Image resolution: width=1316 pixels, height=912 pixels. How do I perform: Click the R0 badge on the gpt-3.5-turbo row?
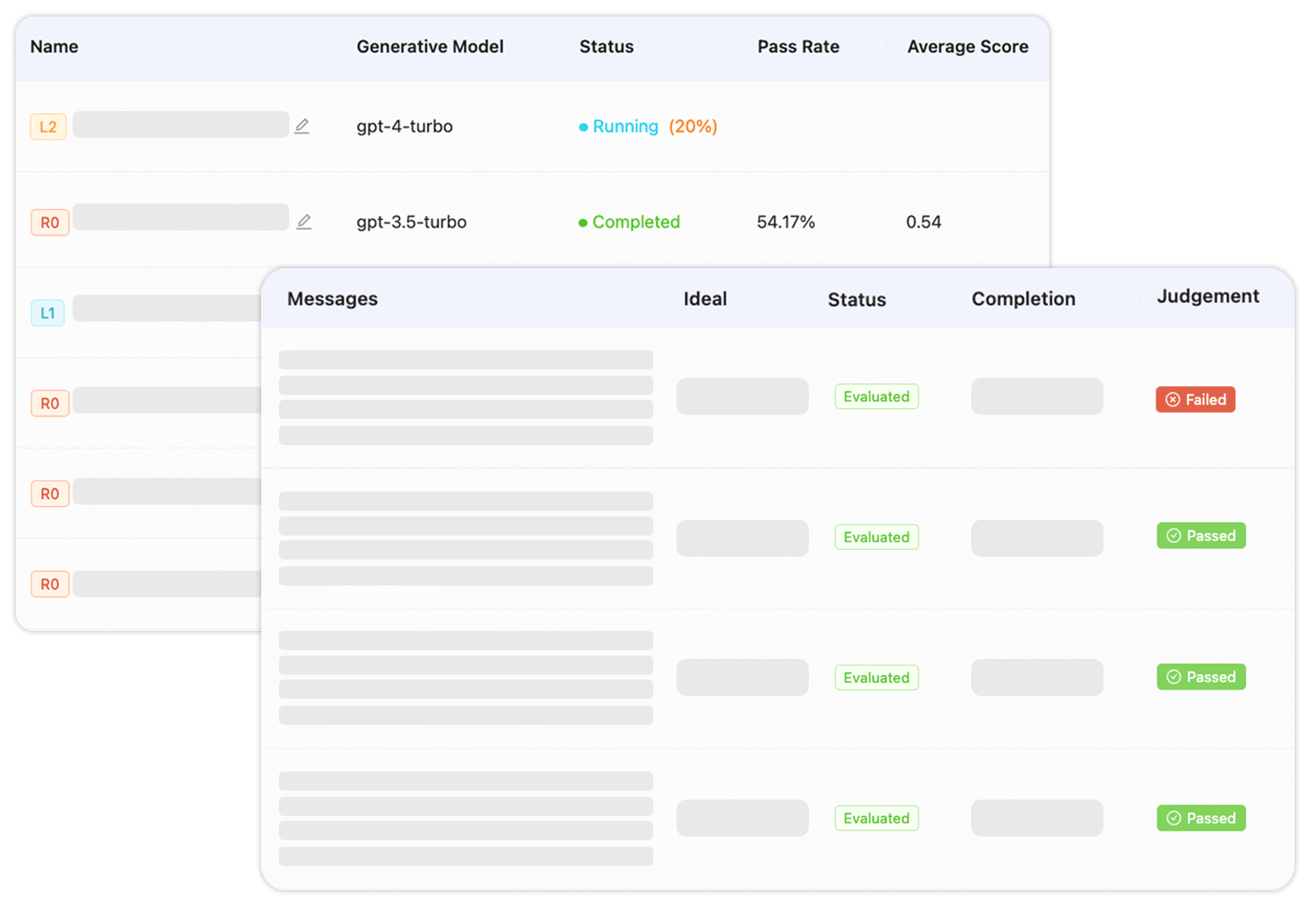[50, 221]
